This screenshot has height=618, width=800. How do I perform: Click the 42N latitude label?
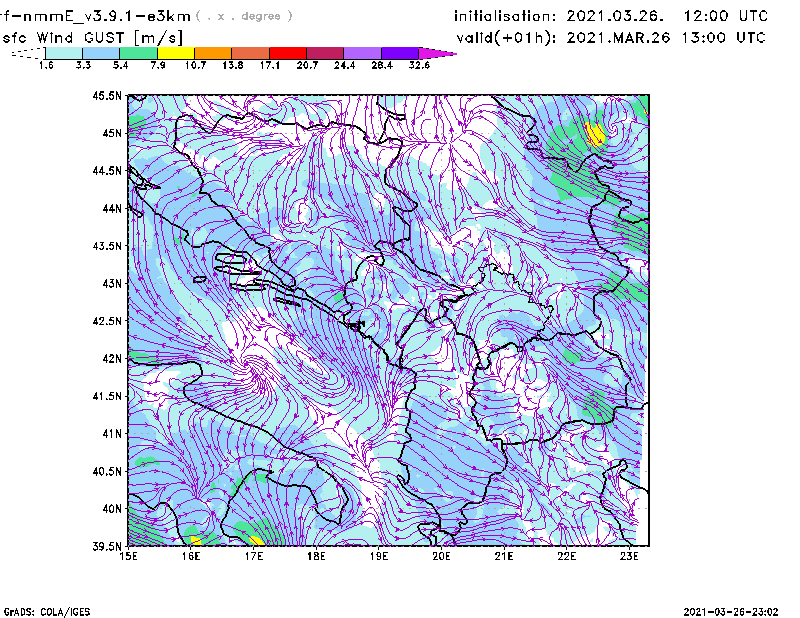112,359
